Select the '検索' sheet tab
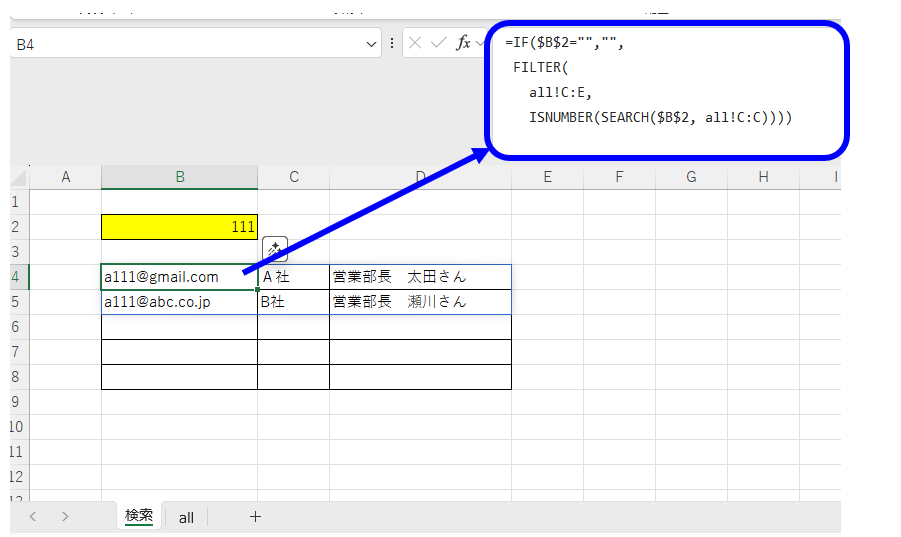 tap(138, 516)
